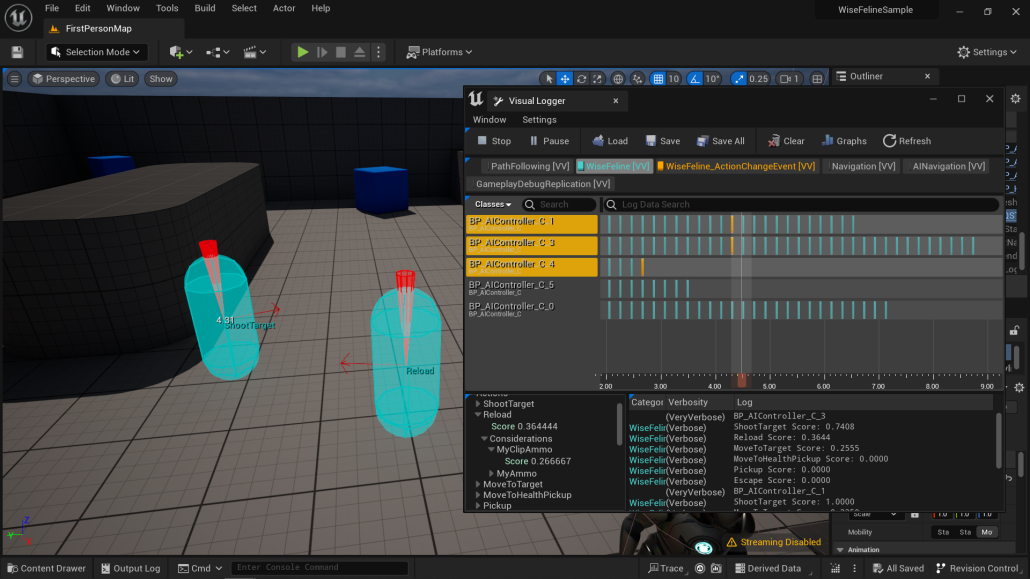
Task: Click the Skip frame button
Action: tap(322, 52)
